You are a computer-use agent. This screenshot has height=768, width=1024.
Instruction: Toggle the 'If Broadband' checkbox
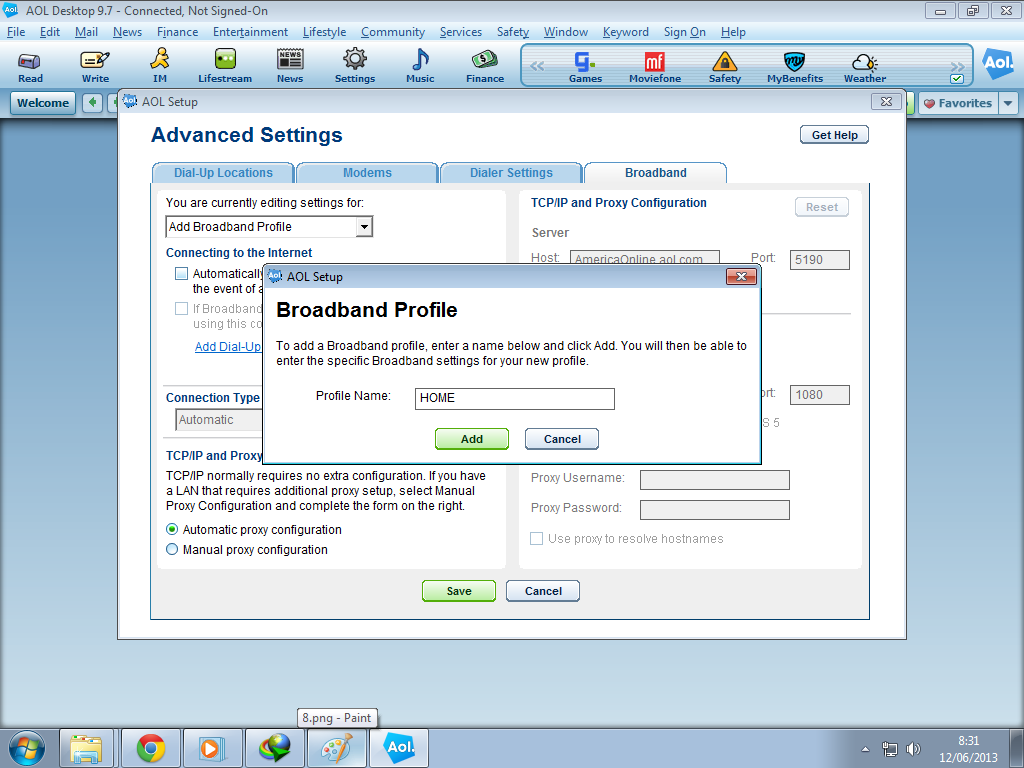pos(182,308)
